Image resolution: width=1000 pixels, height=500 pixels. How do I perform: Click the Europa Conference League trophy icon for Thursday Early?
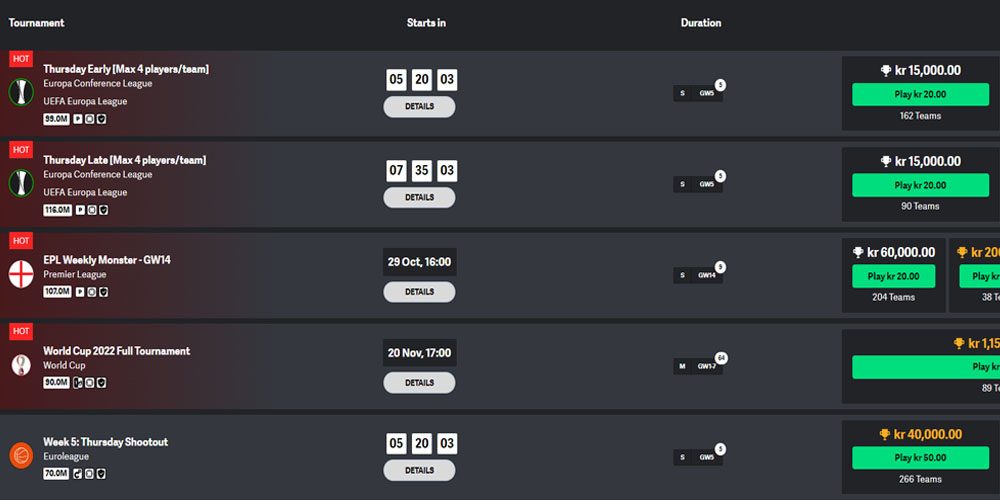click(20, 92)
